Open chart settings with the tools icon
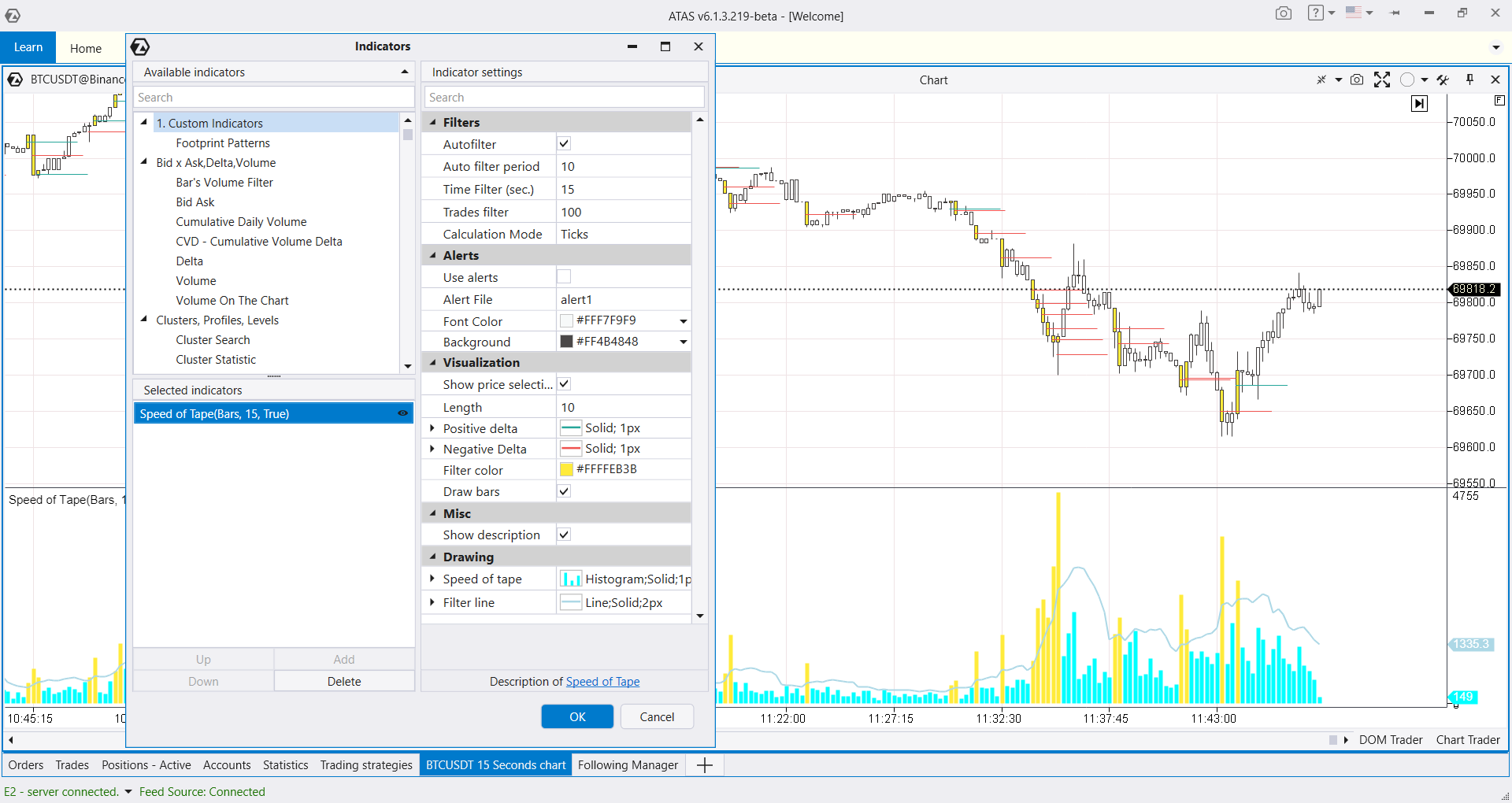 [x=1442, y=80]
